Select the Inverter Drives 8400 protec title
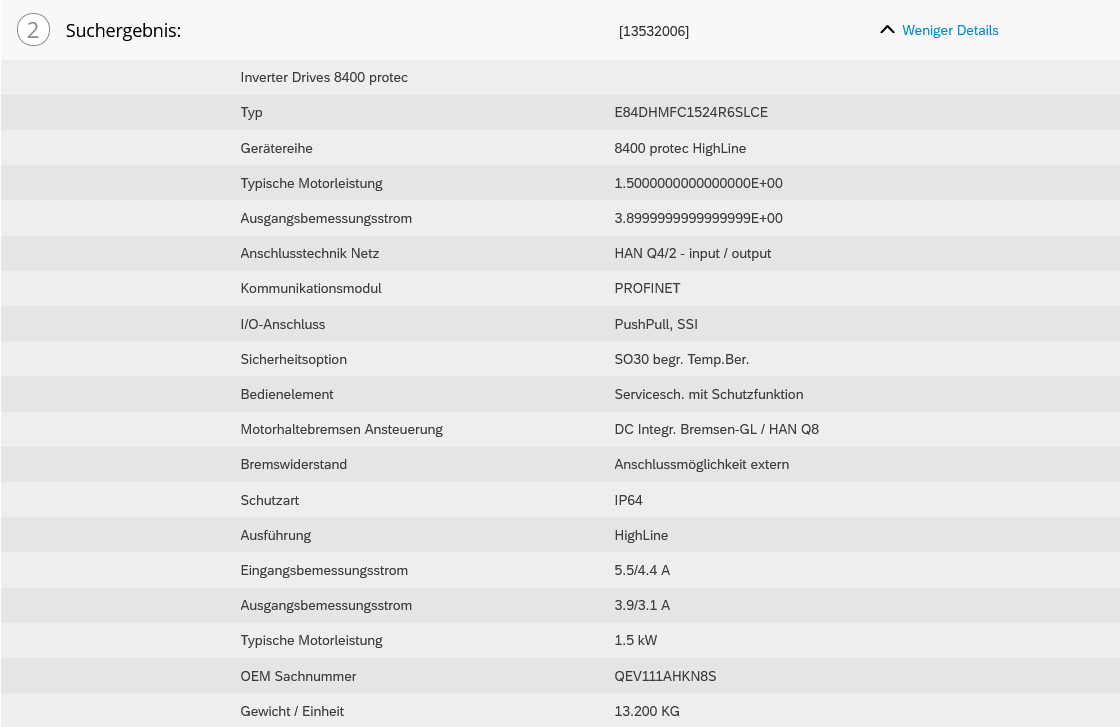 pyautogui.click(x=324, y=77)
